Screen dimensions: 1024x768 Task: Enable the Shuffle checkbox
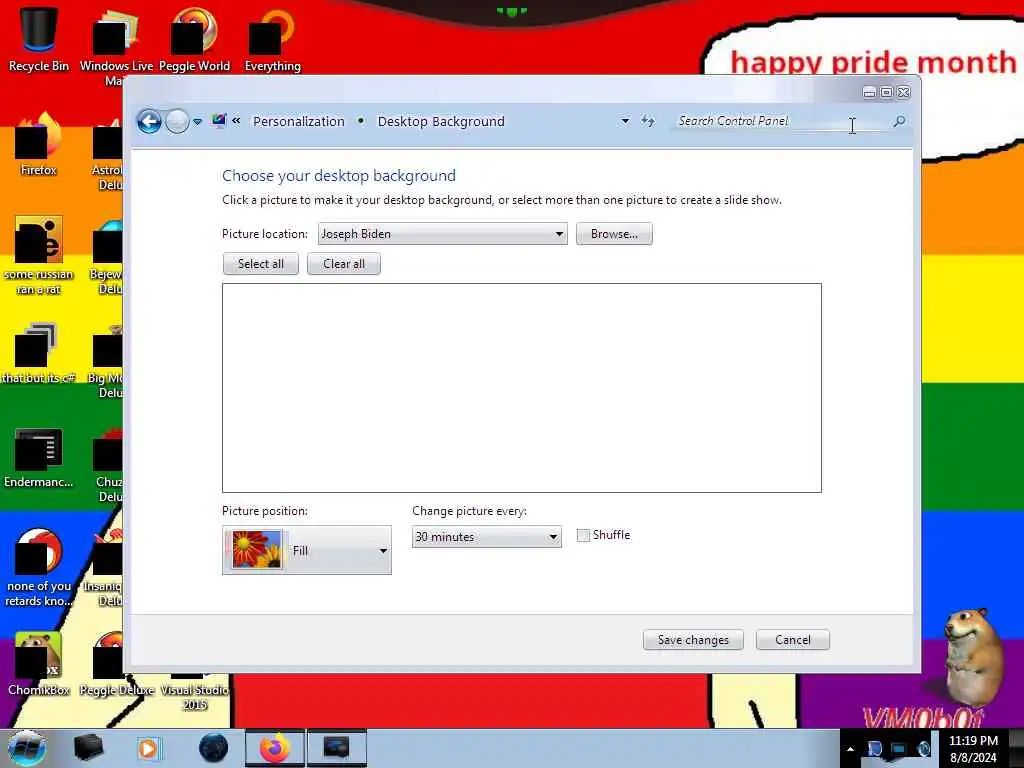tap(583, 536)
